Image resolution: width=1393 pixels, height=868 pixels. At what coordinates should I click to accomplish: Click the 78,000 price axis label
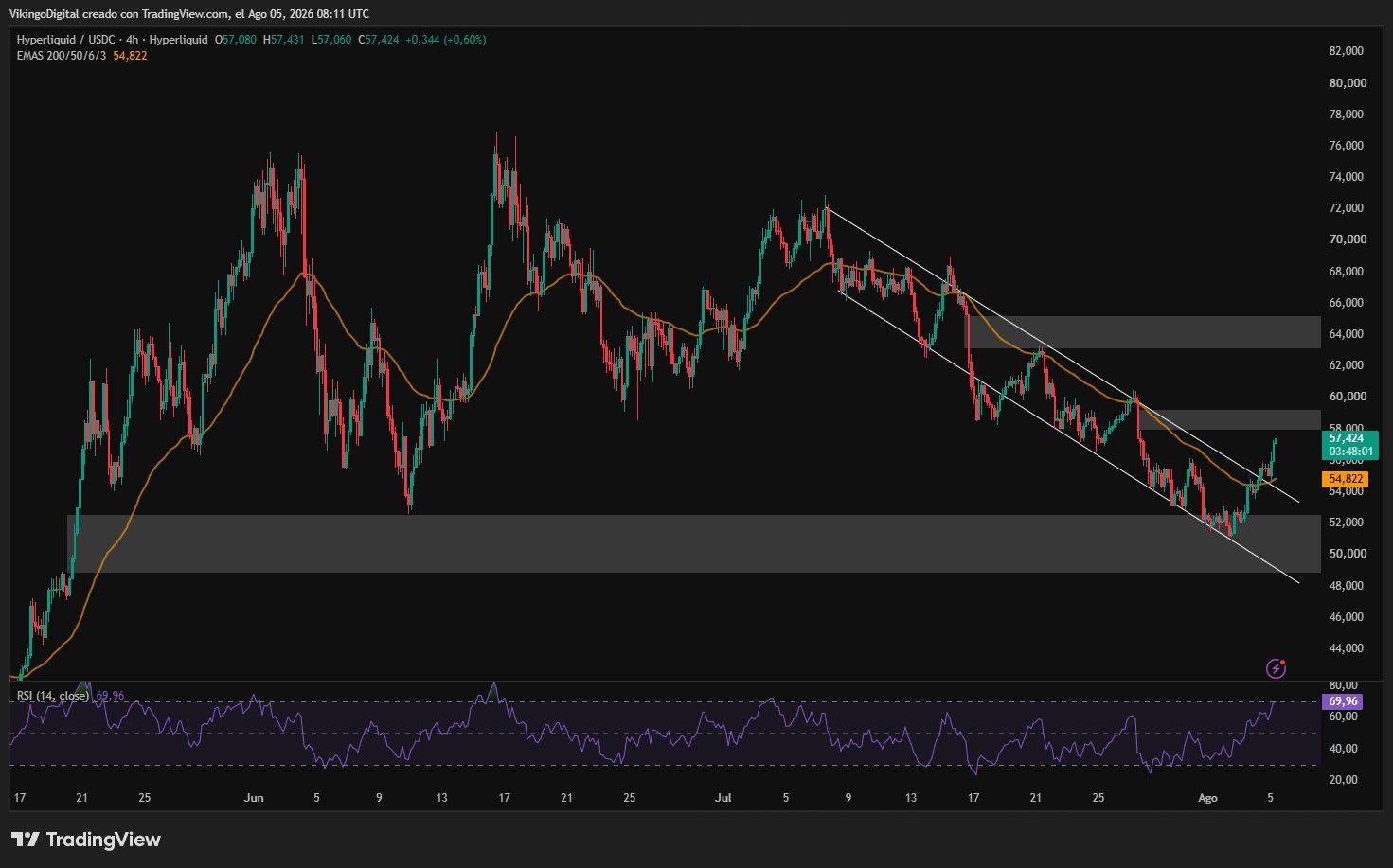(x=1347, y=115)
